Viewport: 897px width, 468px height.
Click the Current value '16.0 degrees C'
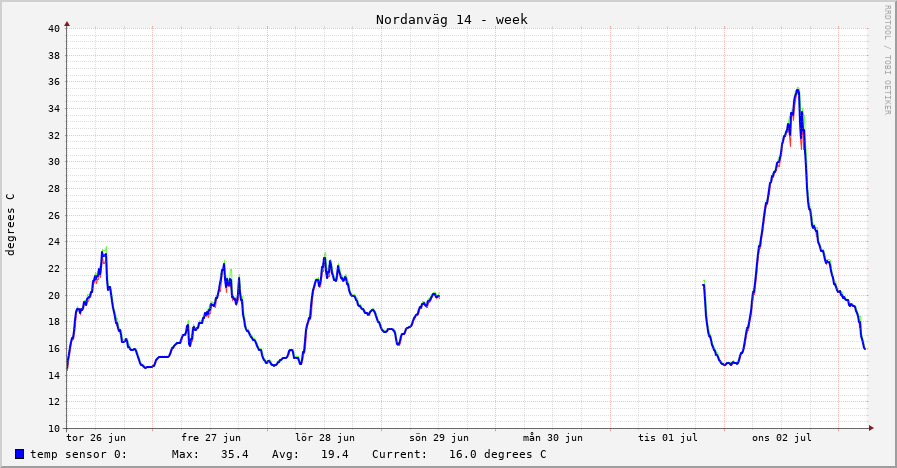(x=498, y=454)
